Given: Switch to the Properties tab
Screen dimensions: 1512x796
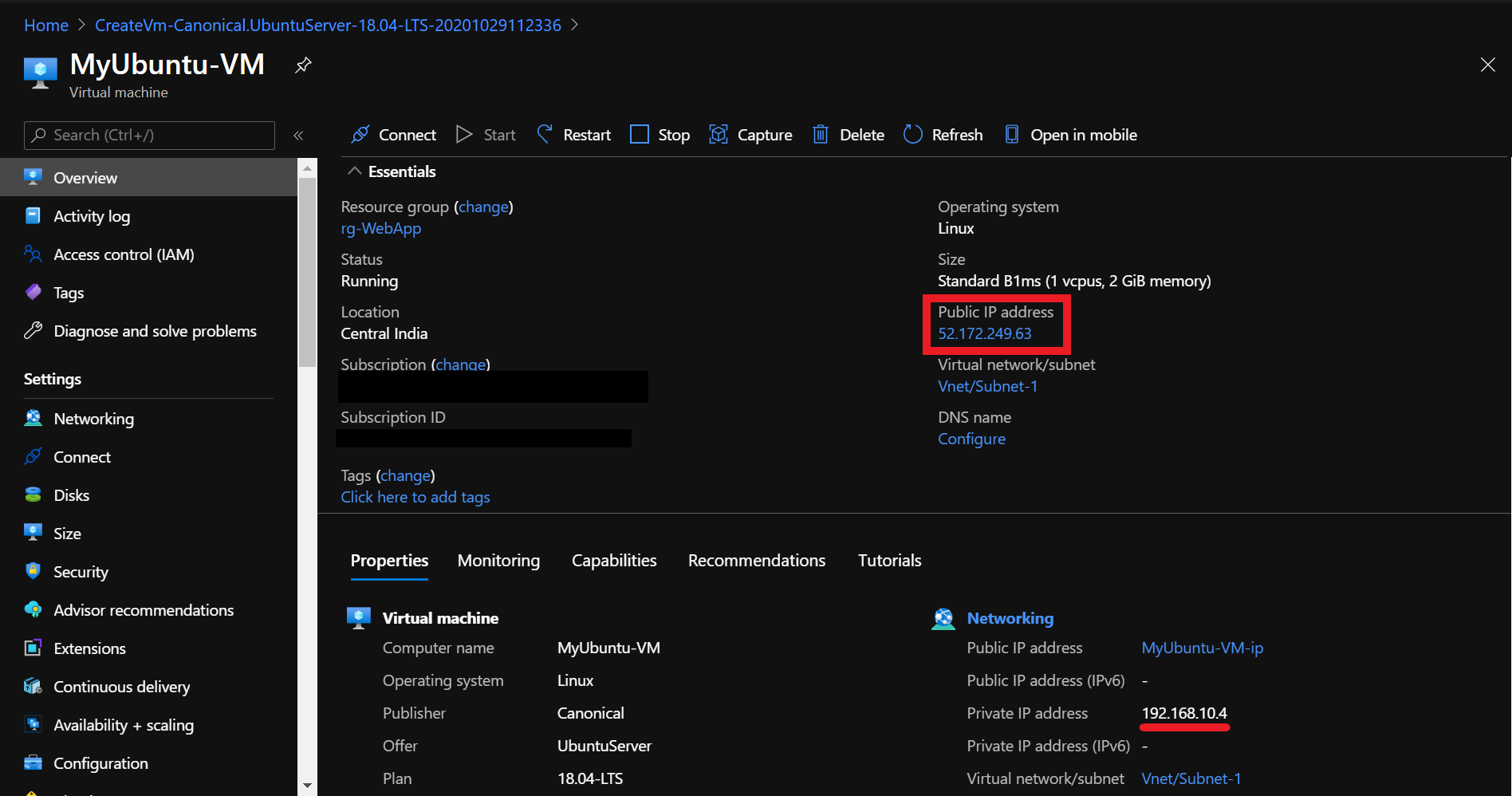Looking at the screenshot, I should (x=389, y=561).
